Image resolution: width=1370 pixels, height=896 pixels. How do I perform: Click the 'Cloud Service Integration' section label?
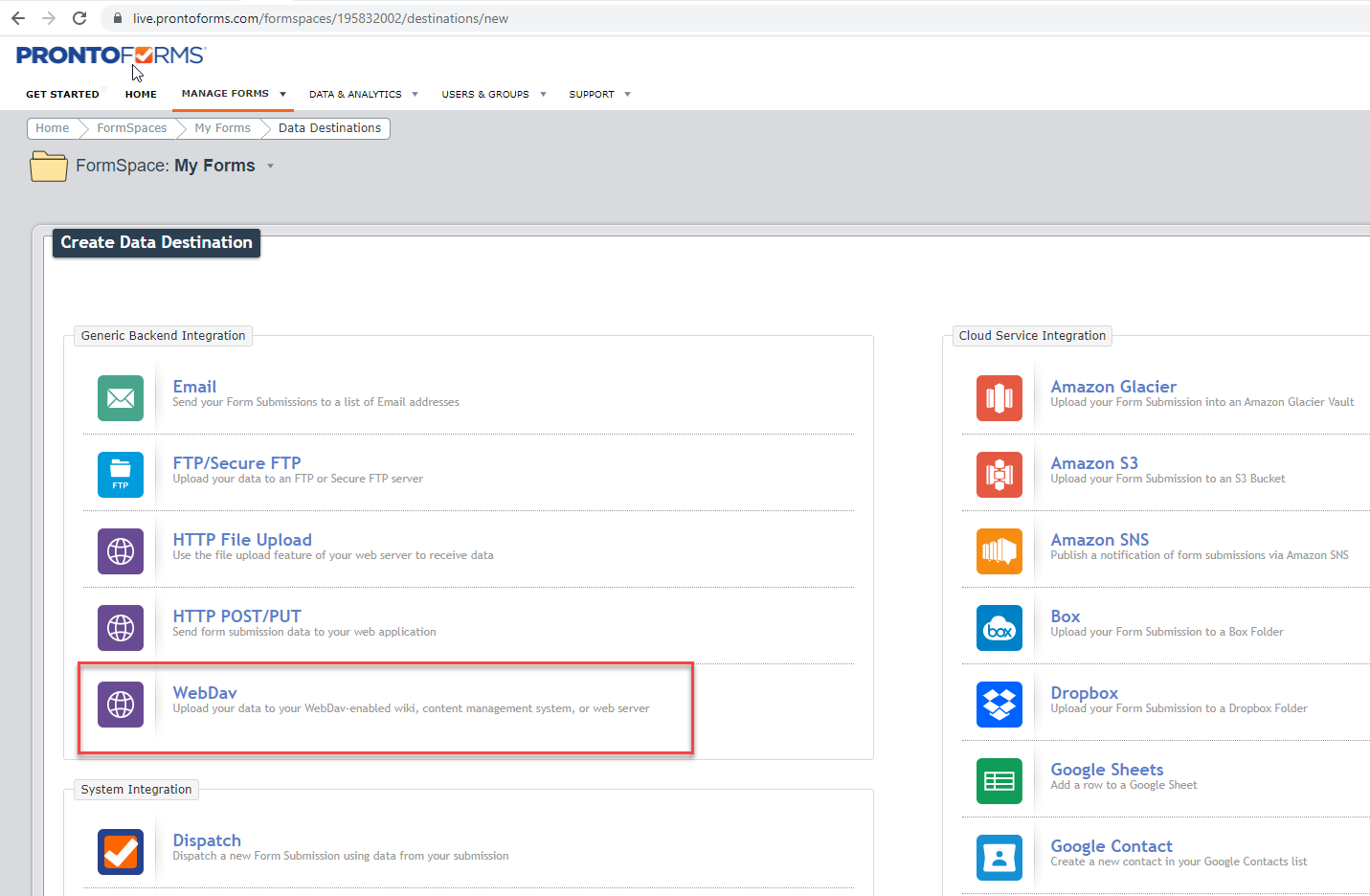click(1032, 336)
